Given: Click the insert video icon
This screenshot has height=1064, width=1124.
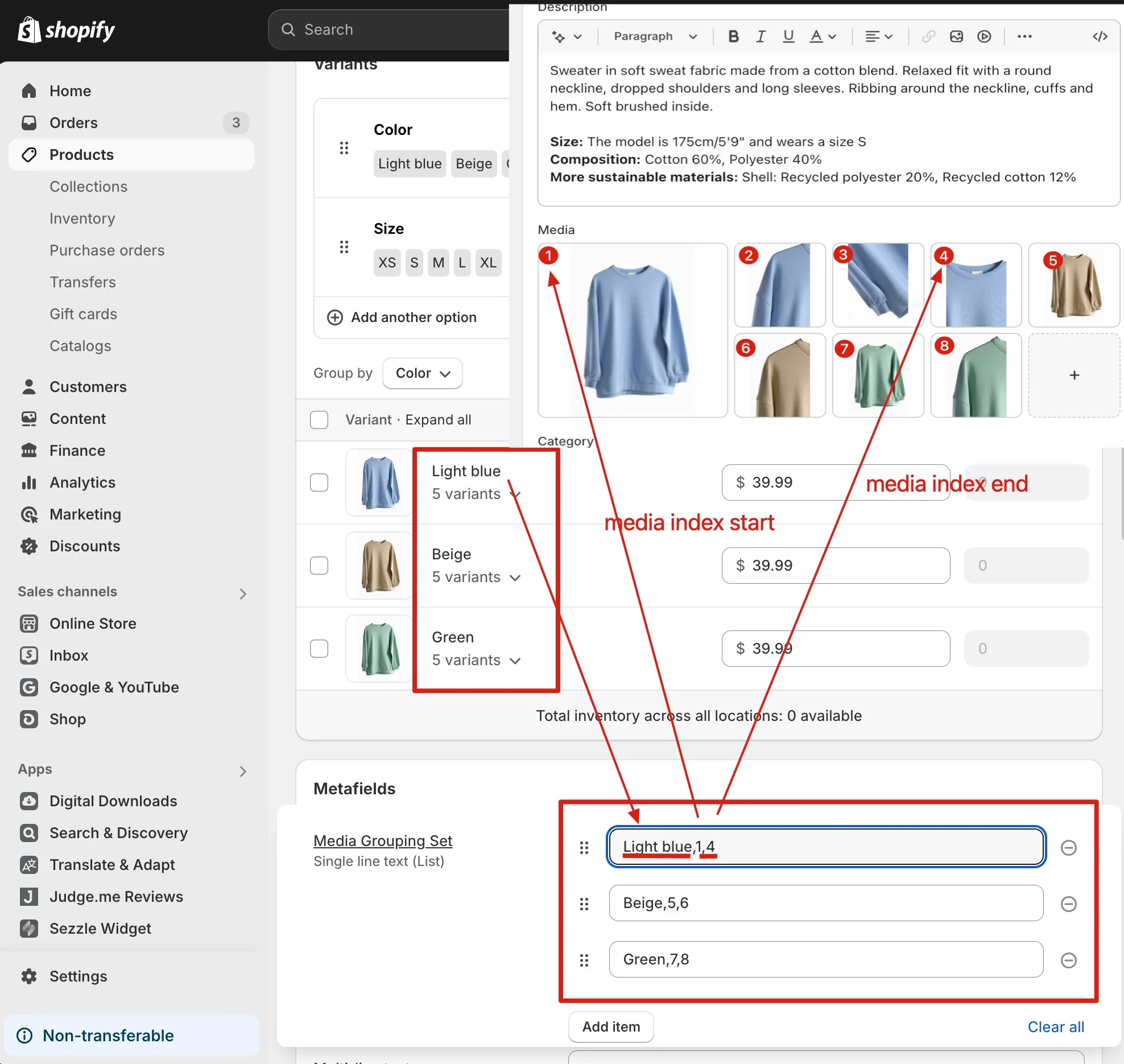Looking at the screenshot, I should [x=984, y=36].
